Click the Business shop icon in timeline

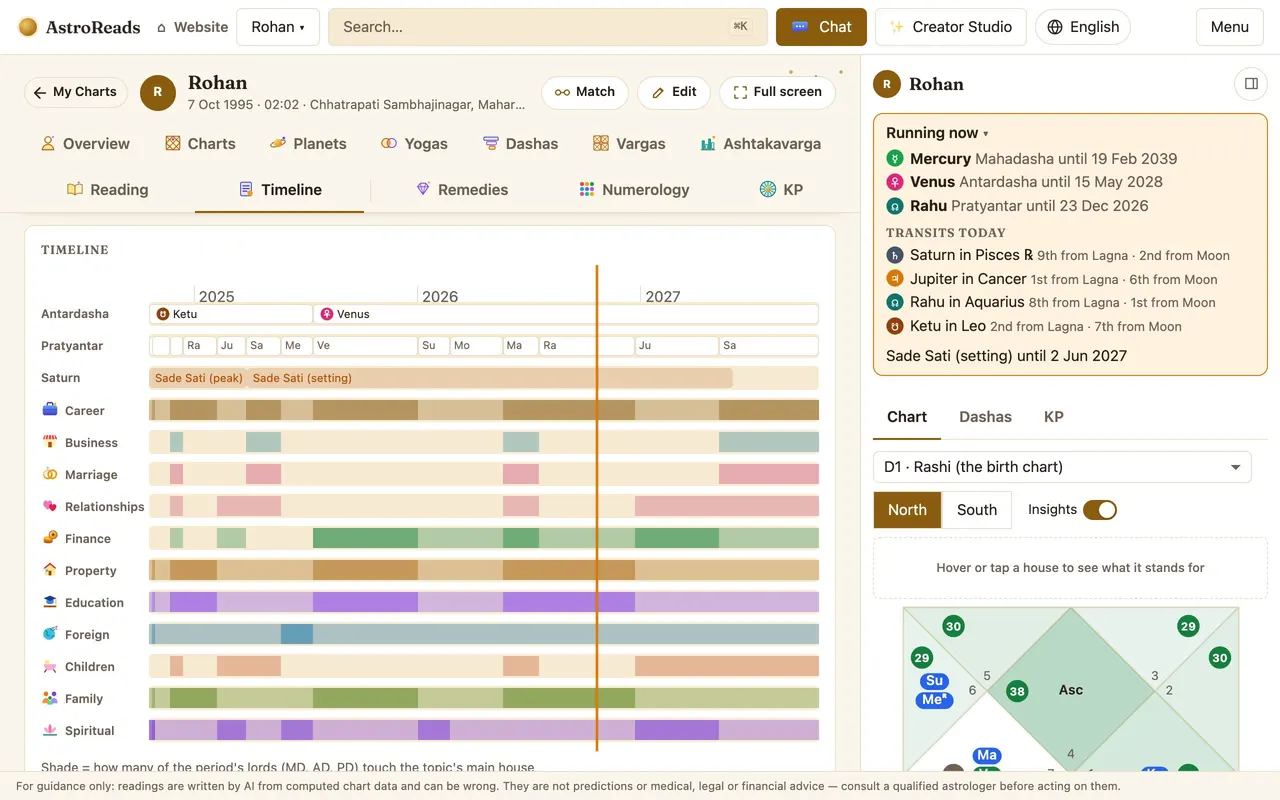[50, 441]
